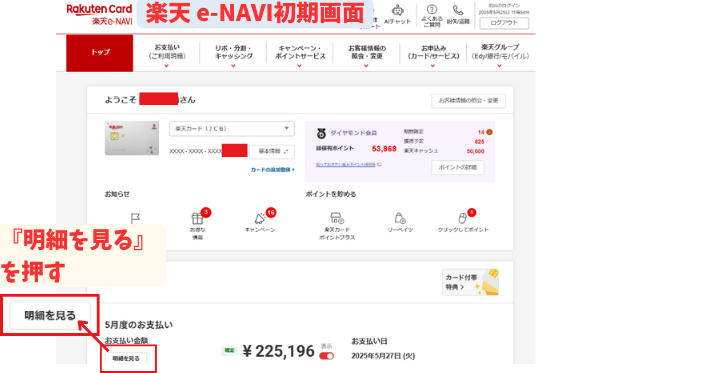Open the 楽天カード（JCB）card selector dropdown
Screen dimensions: 714x373
232,129
